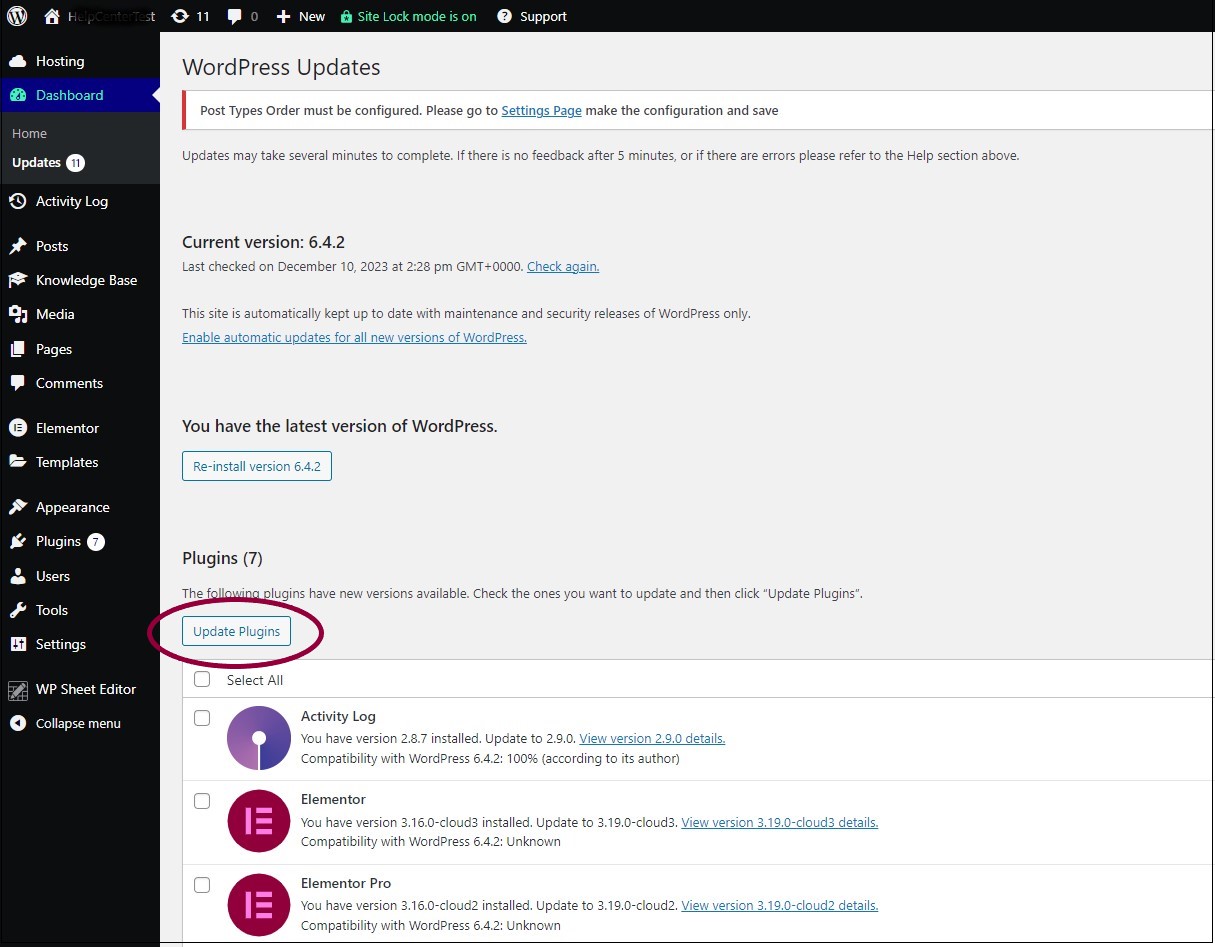Open updates counter showing 11 in admin bar
The width and height of the screenshot is (1215, 947).
(x=190, y=16)
